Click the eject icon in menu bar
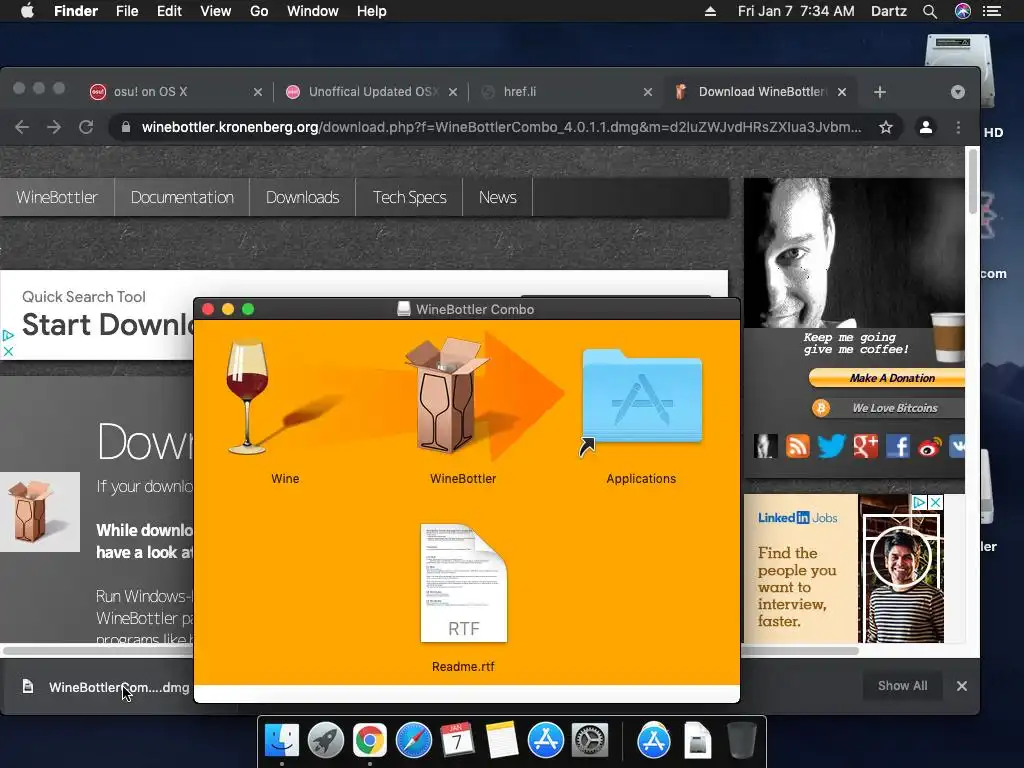 pyautogui.click(x=711, y=11)
